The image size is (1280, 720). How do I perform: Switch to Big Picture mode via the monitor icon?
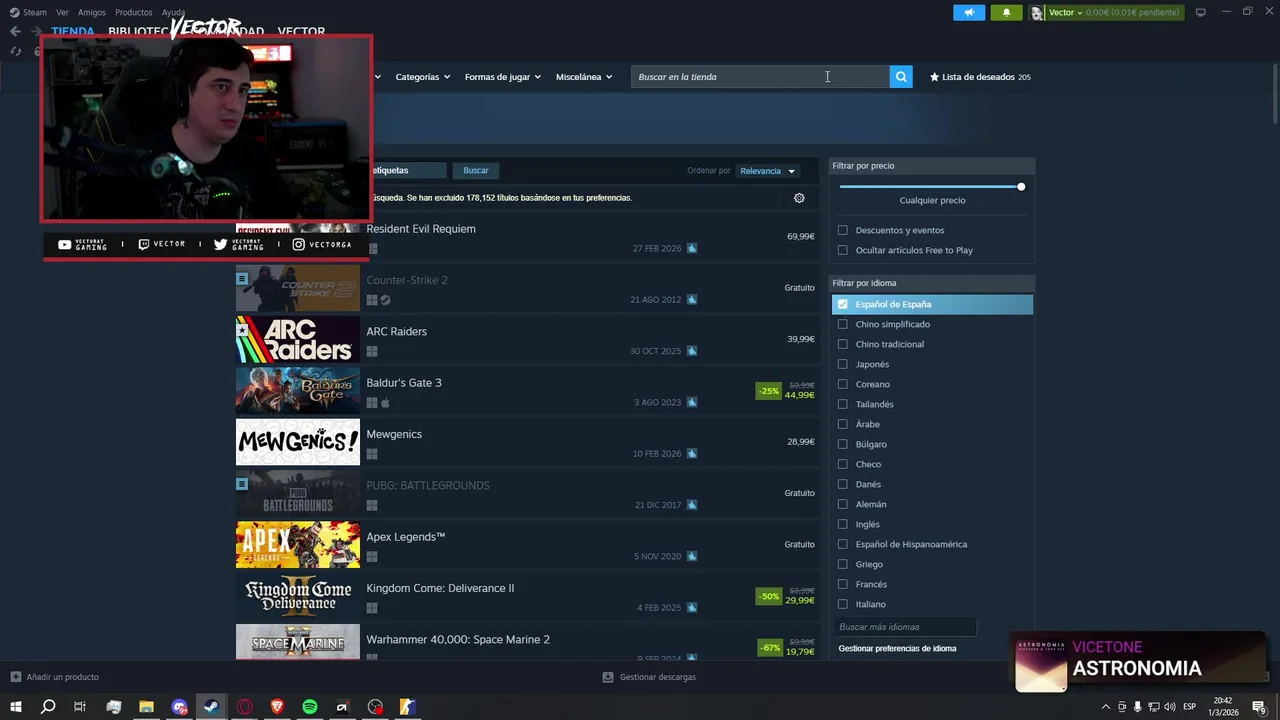[x=1201, y=12]
